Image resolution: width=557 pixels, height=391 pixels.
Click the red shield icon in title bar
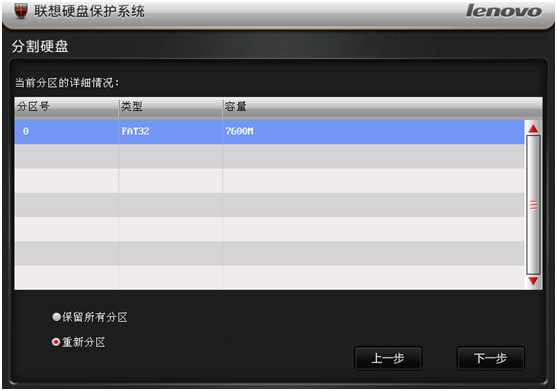pos(21,11)
